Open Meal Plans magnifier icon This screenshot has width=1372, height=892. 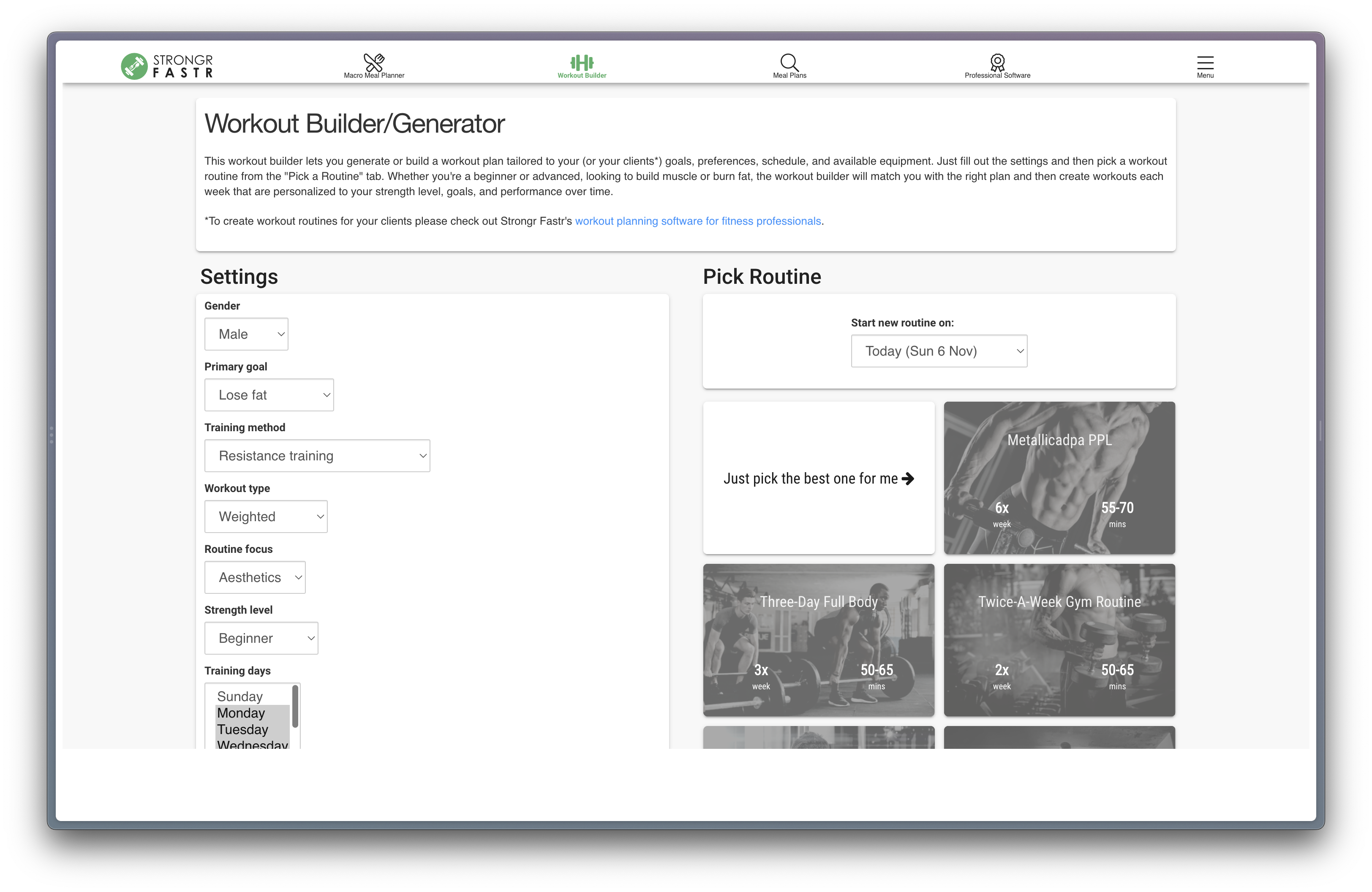click(x=789, y=62)
